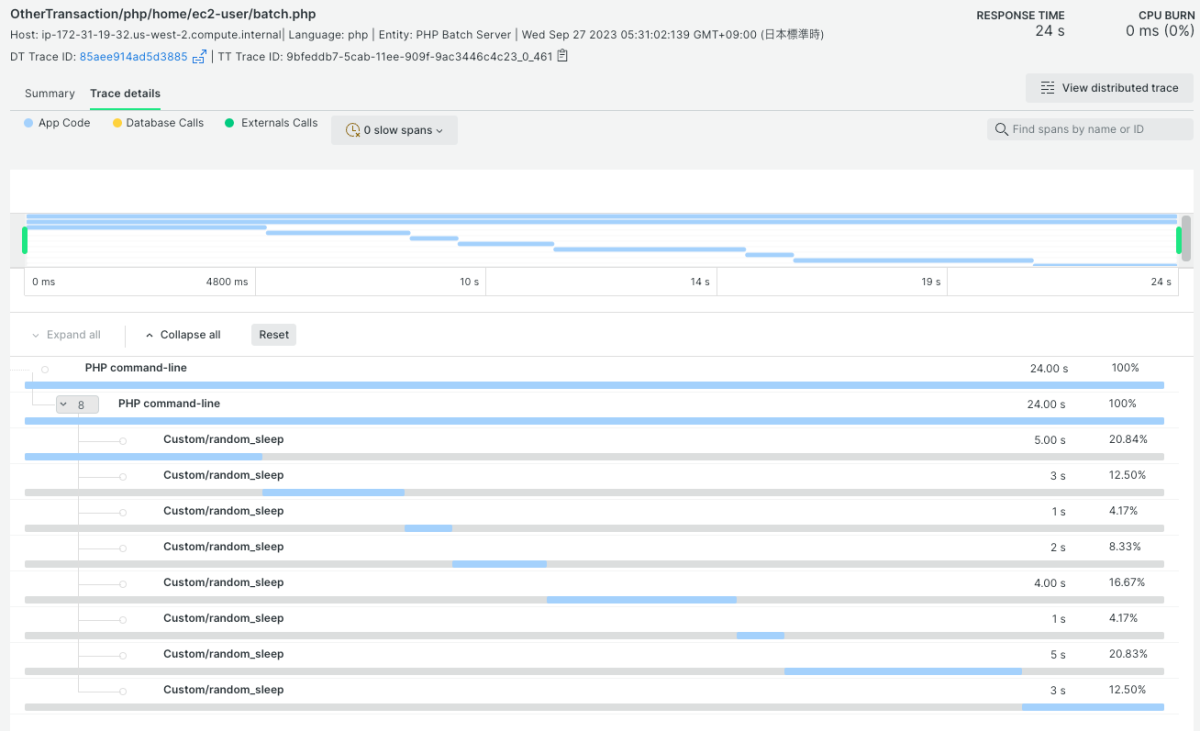The width and height of the screenshot is (1200, 731).
Task: Click the list icon in View distributed trace
Action: coord(1047,88)
